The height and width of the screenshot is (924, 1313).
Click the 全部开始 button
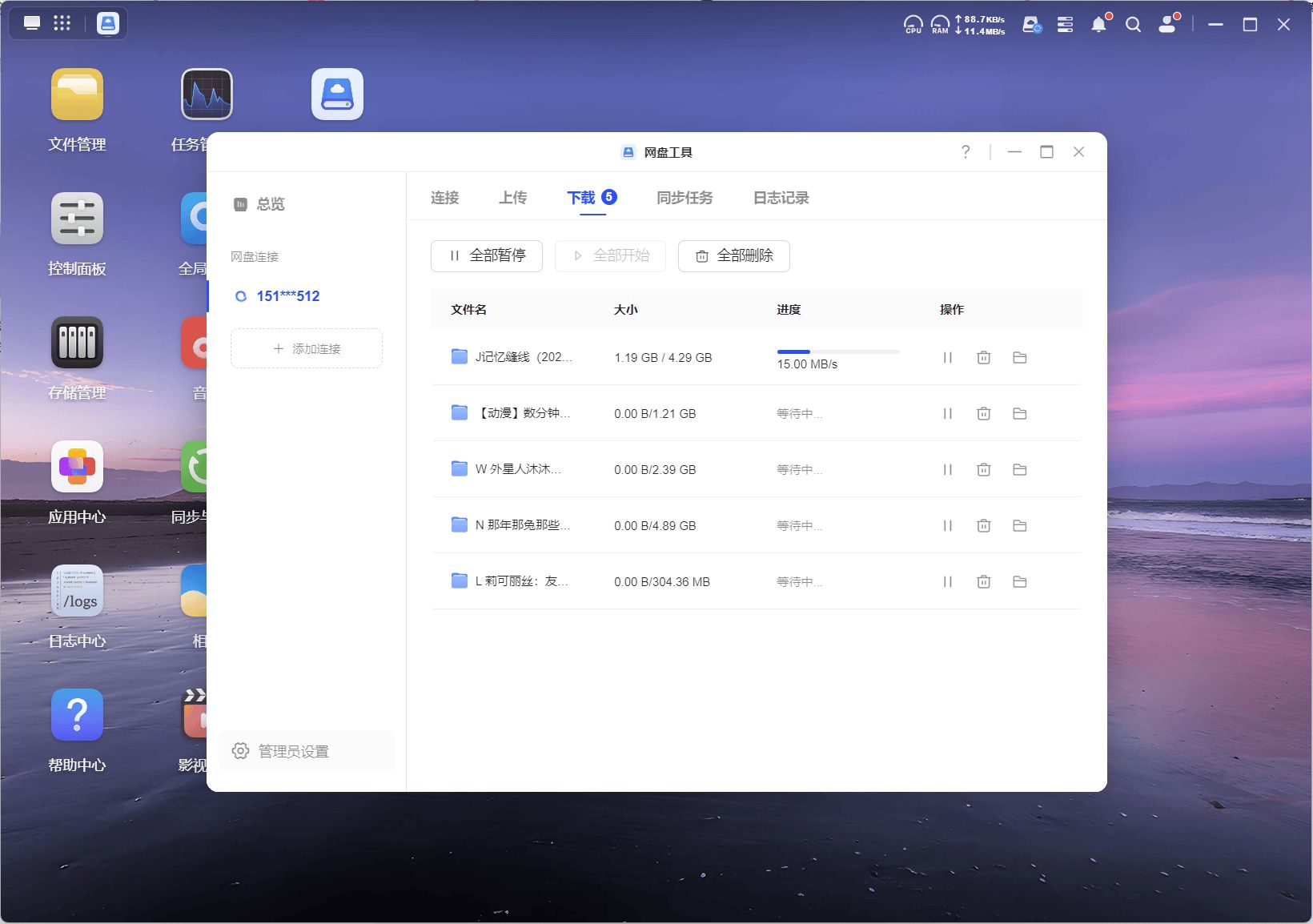(610, 255)
